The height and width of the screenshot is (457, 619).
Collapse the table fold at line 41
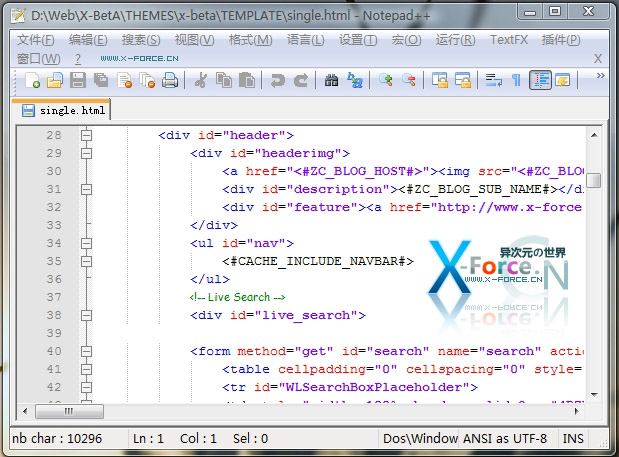pyautogui.click(x=86, y=369)
